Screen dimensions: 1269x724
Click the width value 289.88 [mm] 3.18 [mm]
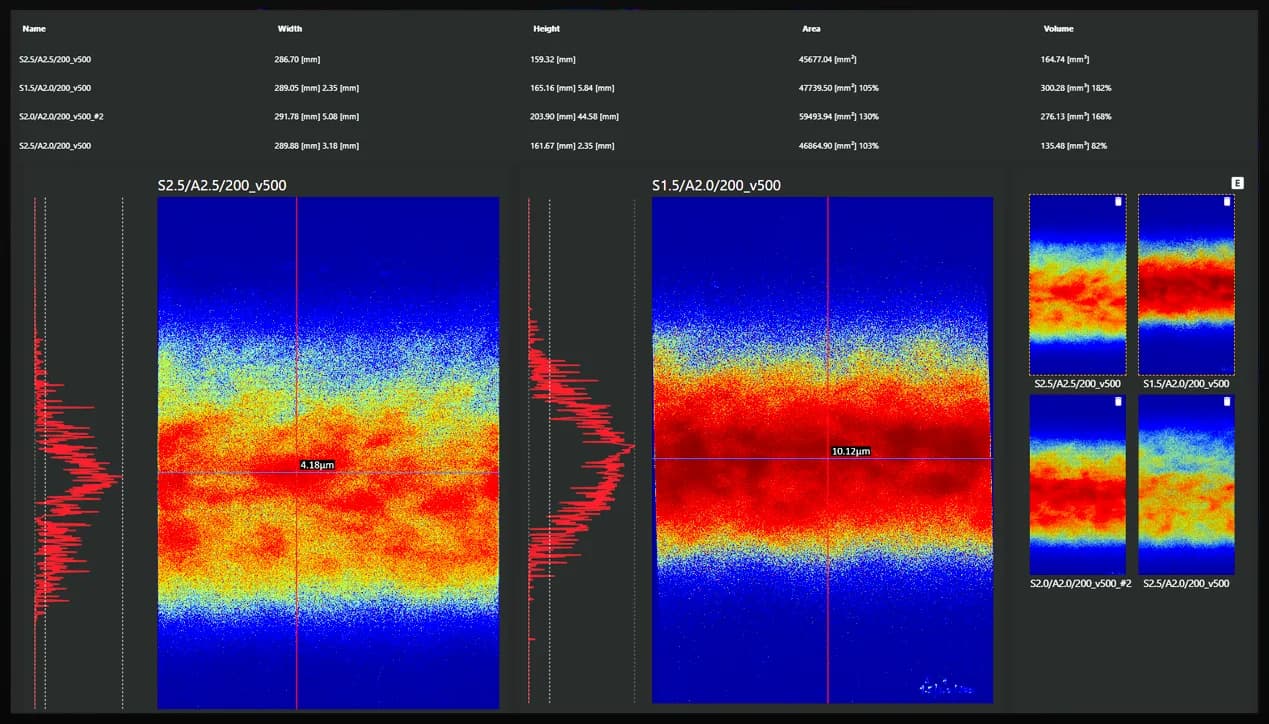tap(316, 146)
